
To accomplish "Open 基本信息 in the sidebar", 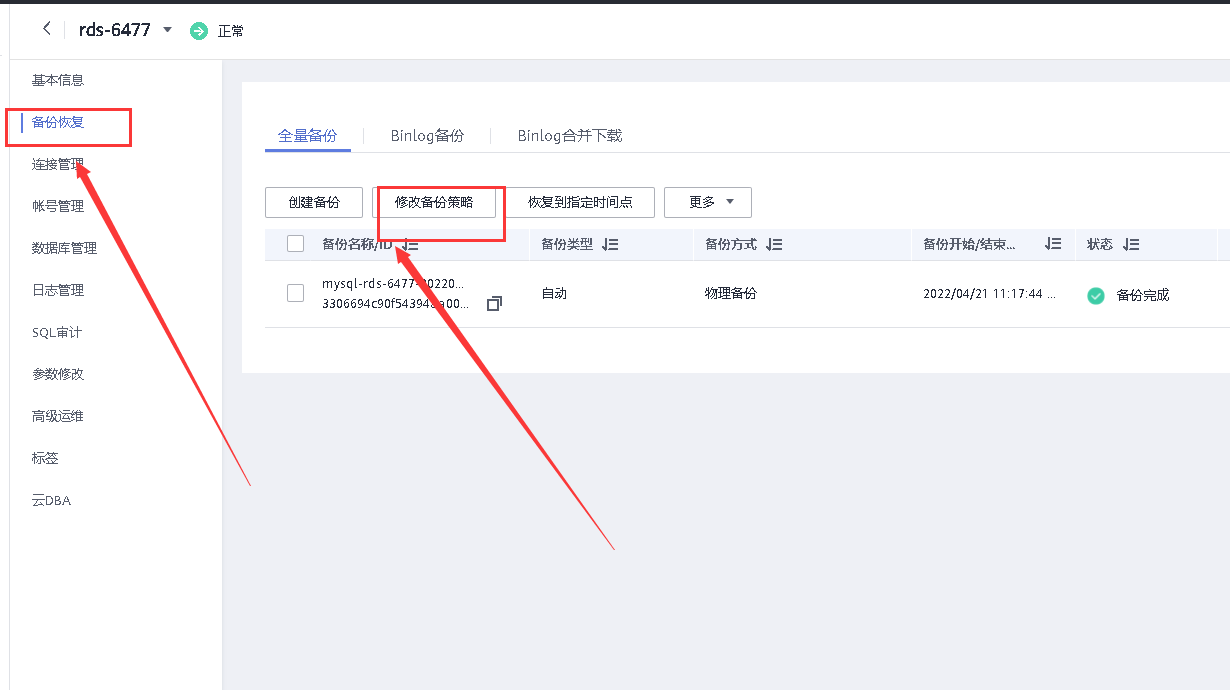I will pos(58,80).
